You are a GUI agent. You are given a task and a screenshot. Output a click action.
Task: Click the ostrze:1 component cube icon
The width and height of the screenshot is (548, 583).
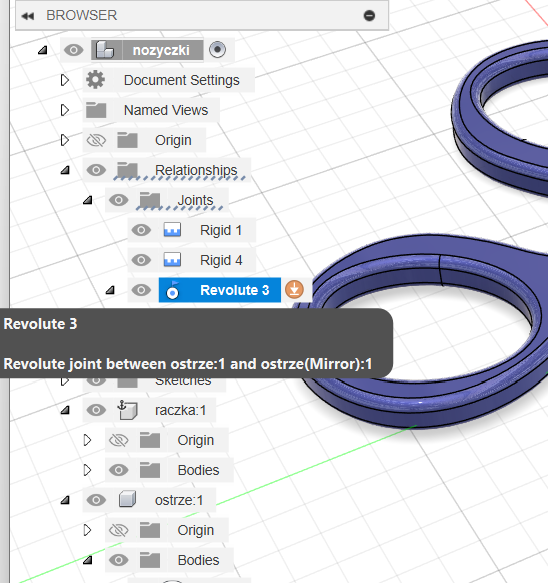pyautogui.click(x=128, y=500)
